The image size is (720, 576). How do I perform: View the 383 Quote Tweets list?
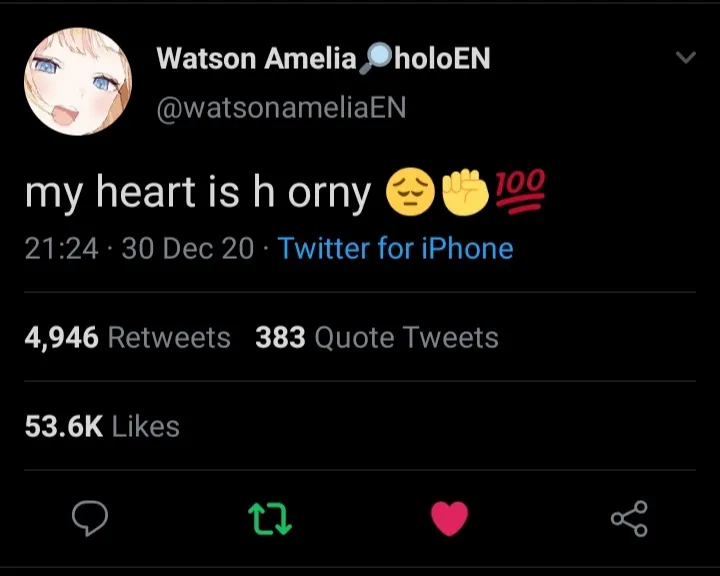(x=377, y=338)
